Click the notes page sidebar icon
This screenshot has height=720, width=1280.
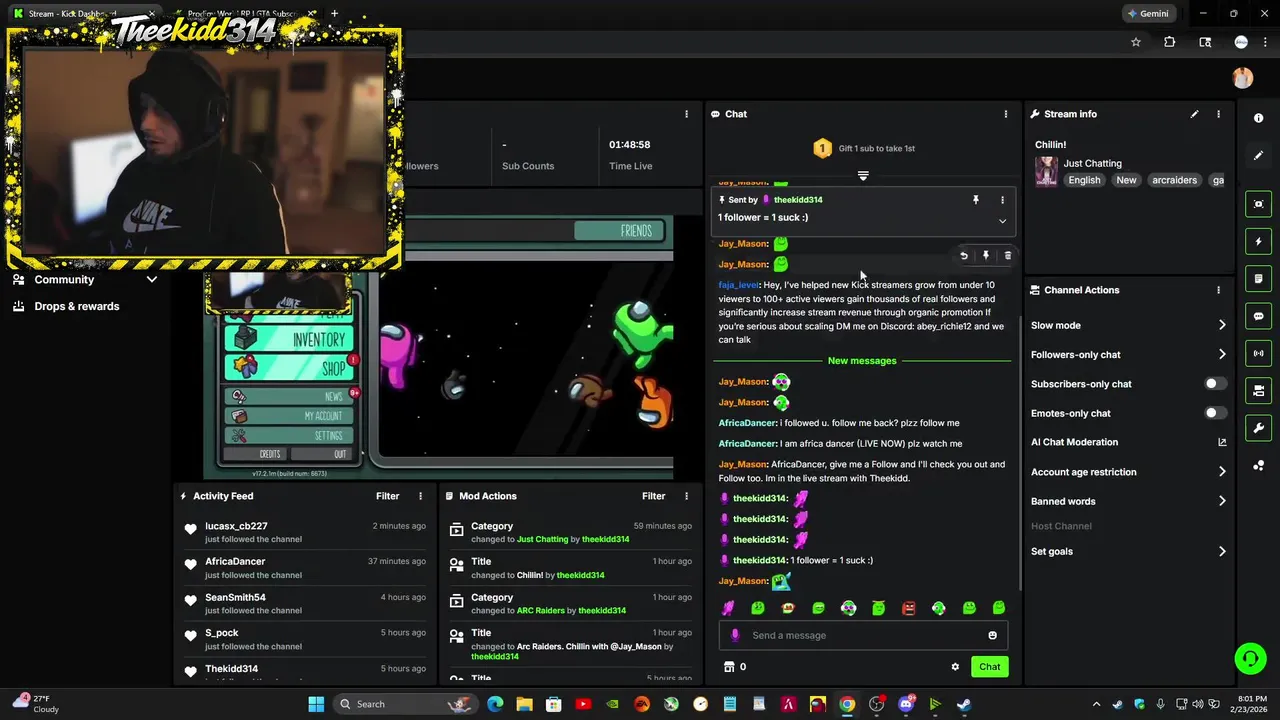[1258, 278]
